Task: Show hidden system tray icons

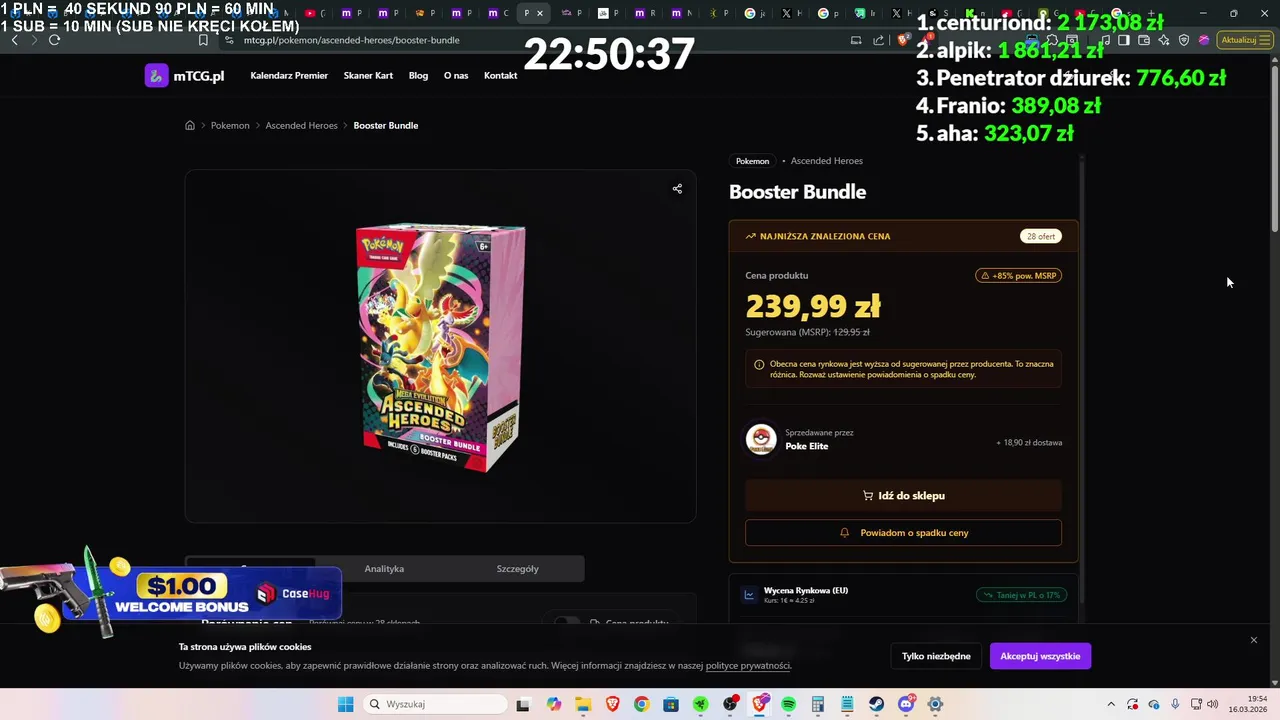Action: click(1111, 704)
